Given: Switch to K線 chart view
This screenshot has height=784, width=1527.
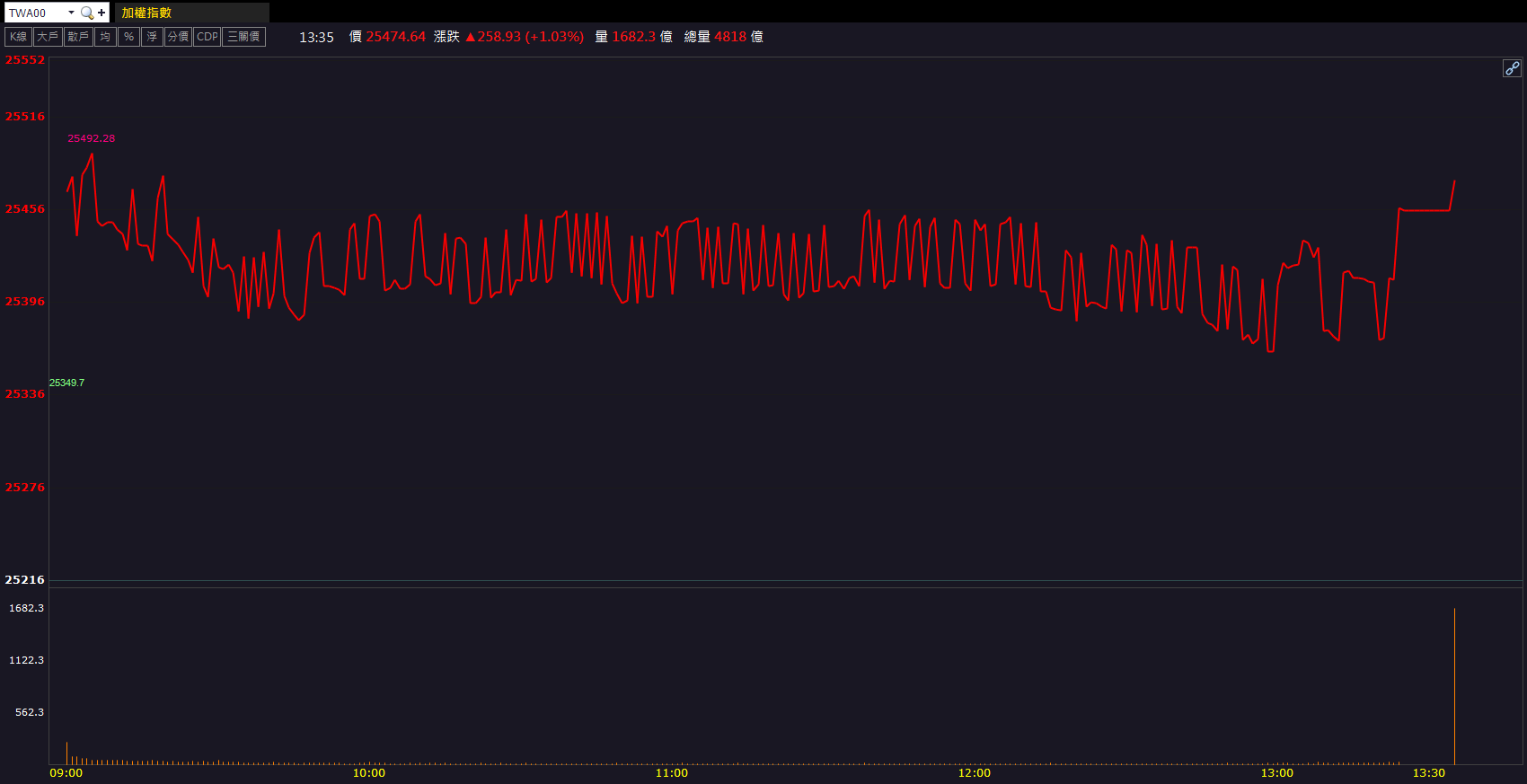Looking at the screenshot, I should tap(18, 37).
